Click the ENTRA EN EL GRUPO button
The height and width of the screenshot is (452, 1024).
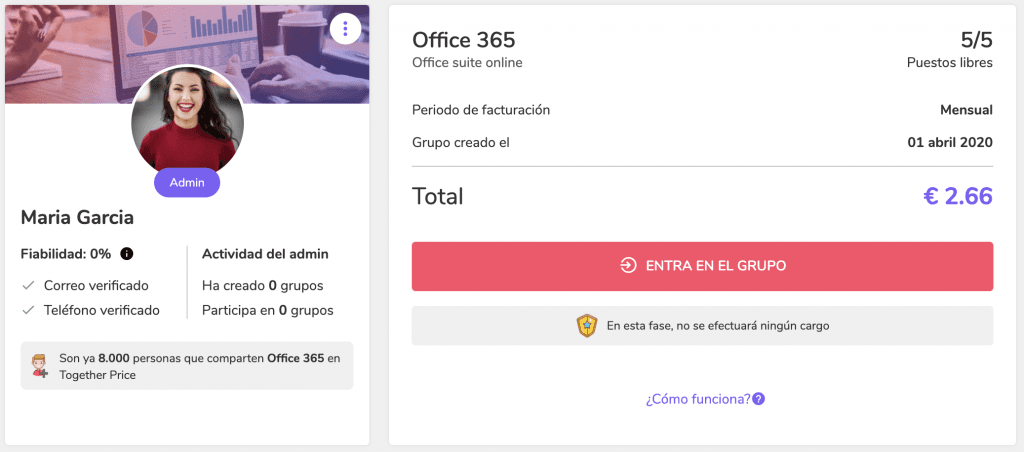click(x=702, y=266)
